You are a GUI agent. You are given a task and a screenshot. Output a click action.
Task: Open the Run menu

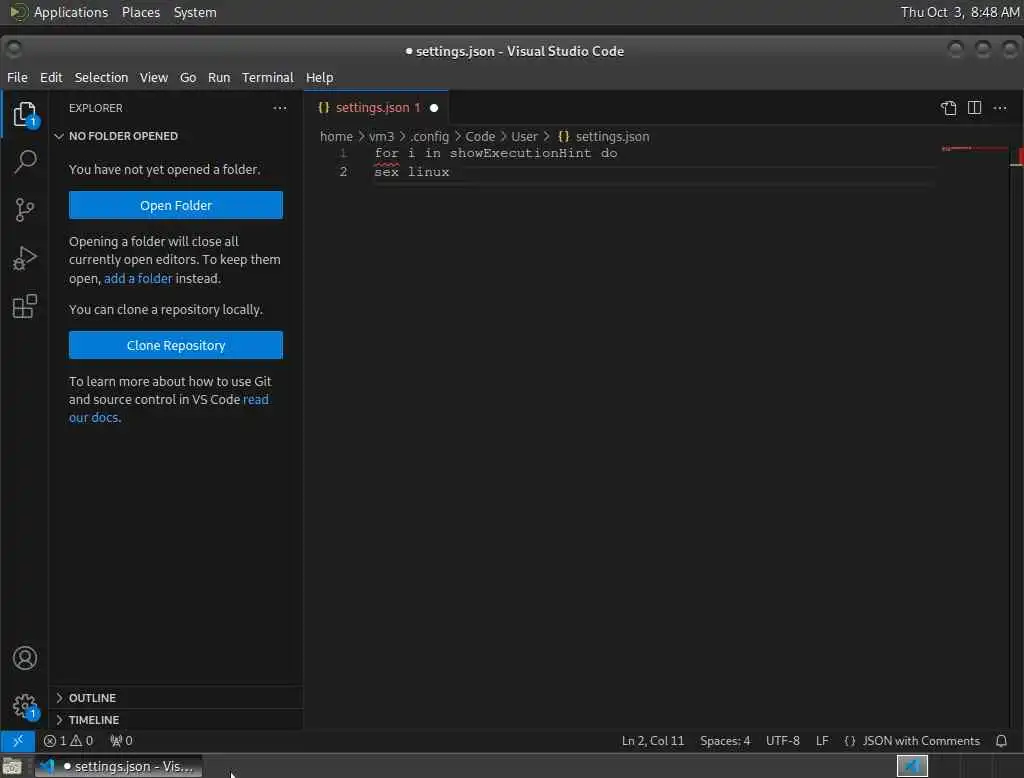pos(219,77)
